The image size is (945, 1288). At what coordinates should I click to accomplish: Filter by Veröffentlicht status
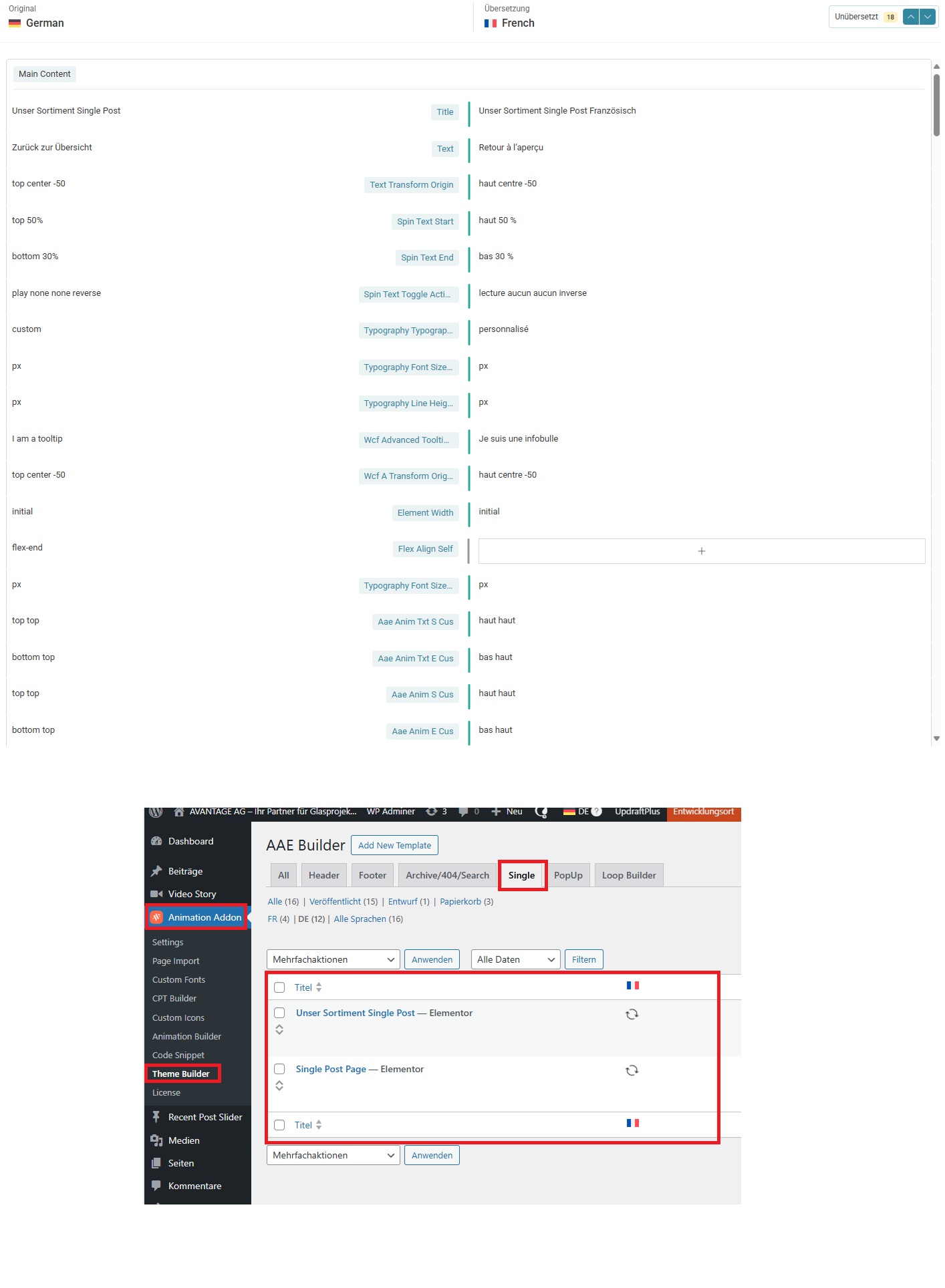click(335, 901)
